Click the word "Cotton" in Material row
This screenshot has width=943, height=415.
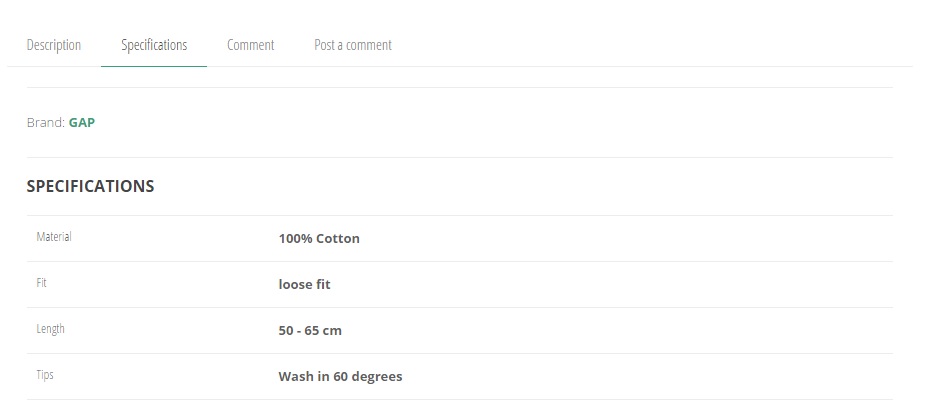click(x=338, y=239)
